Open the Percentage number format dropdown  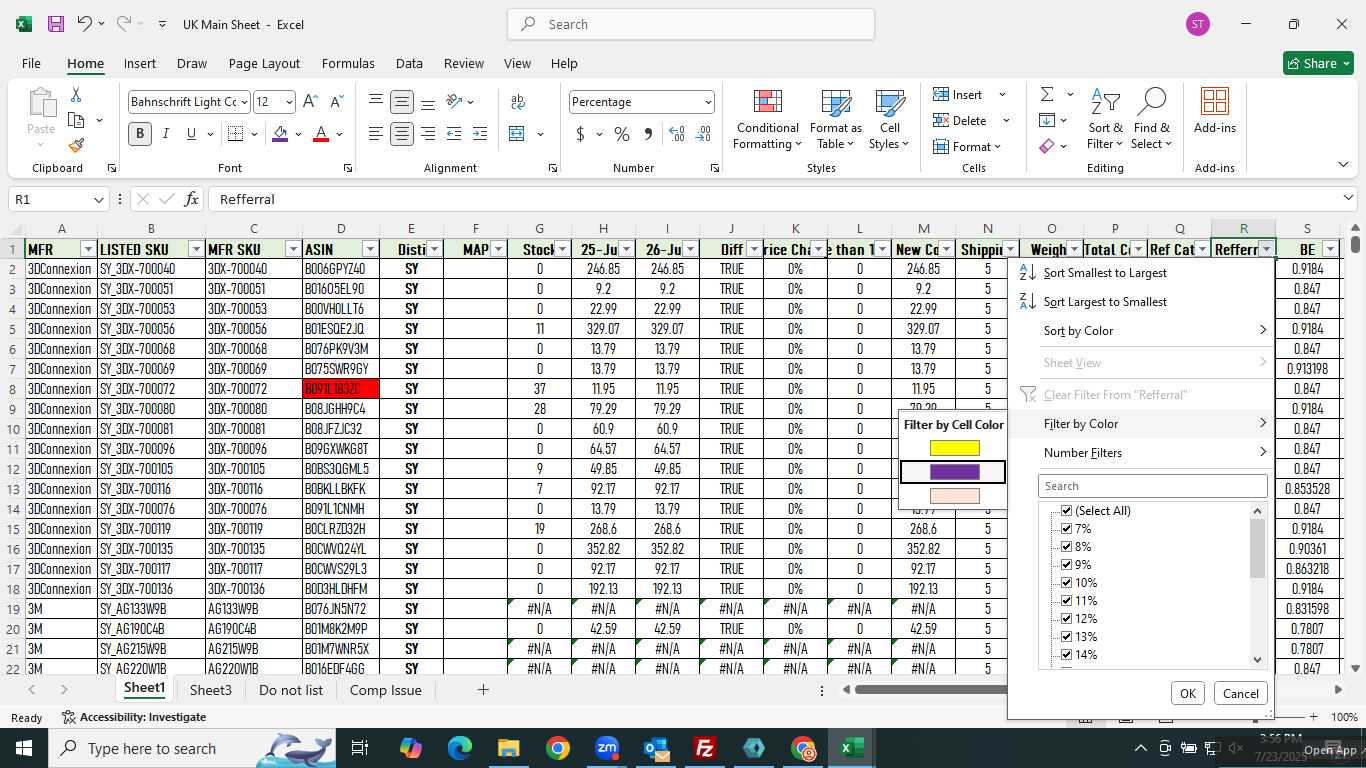click(708, 102)
